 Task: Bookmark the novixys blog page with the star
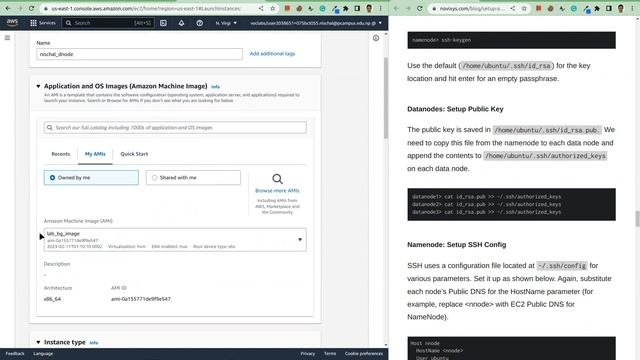pyautogui.click(x=524, y=8)
